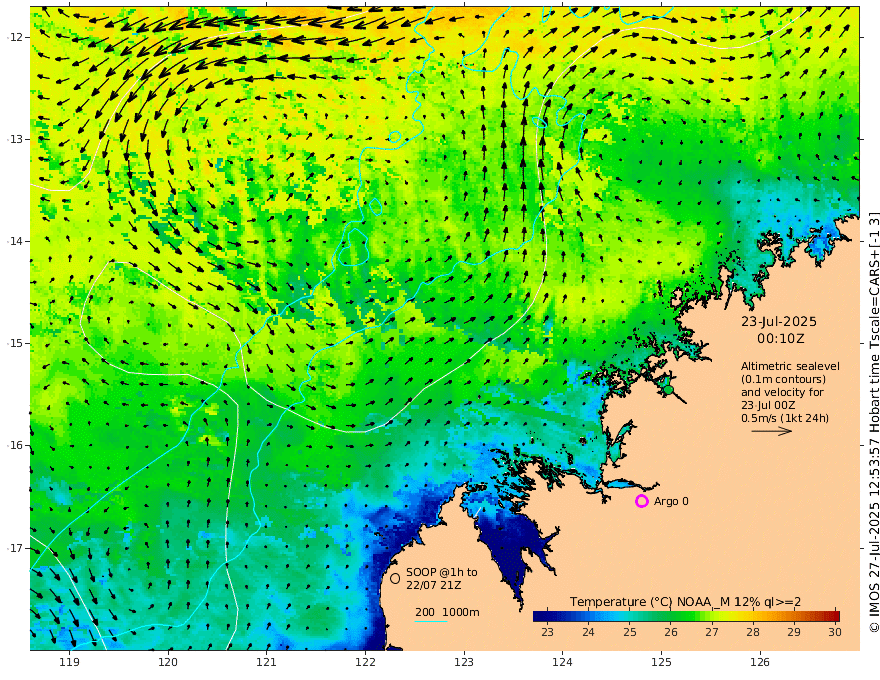Viewport: 880px width, 680px height.
Task: Click longitude axis label 126
Action: 760,662
